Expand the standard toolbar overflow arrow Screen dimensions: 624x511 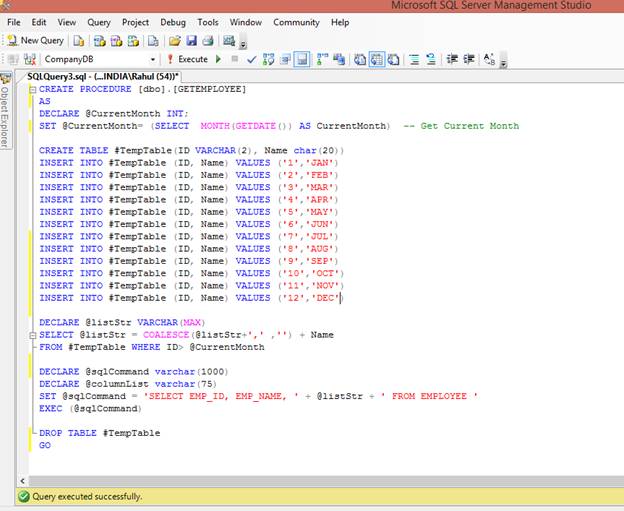click(x=243, y=43)
